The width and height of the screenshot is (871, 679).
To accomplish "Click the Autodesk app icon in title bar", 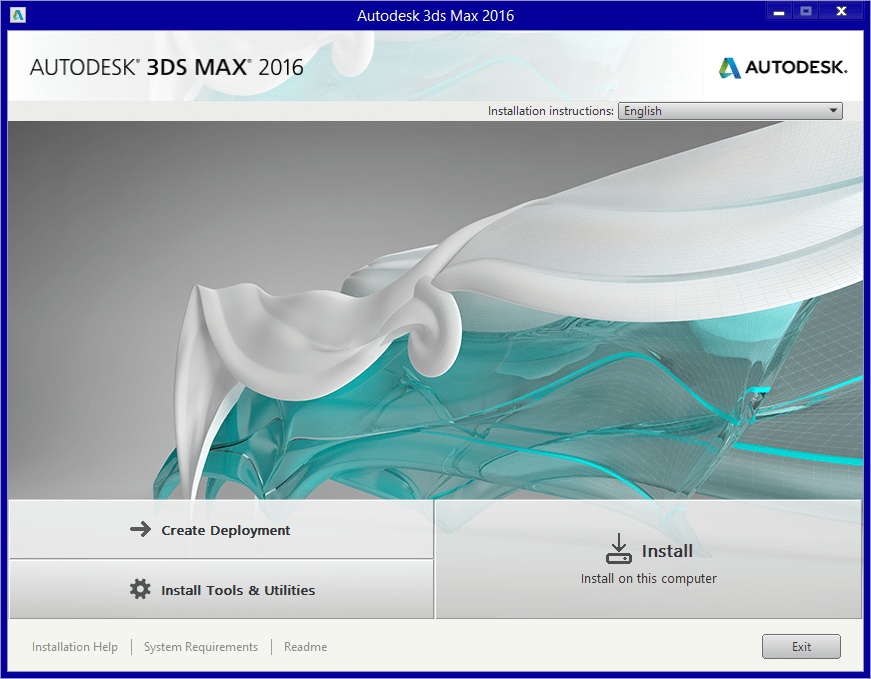I will [x=18, y=15].
